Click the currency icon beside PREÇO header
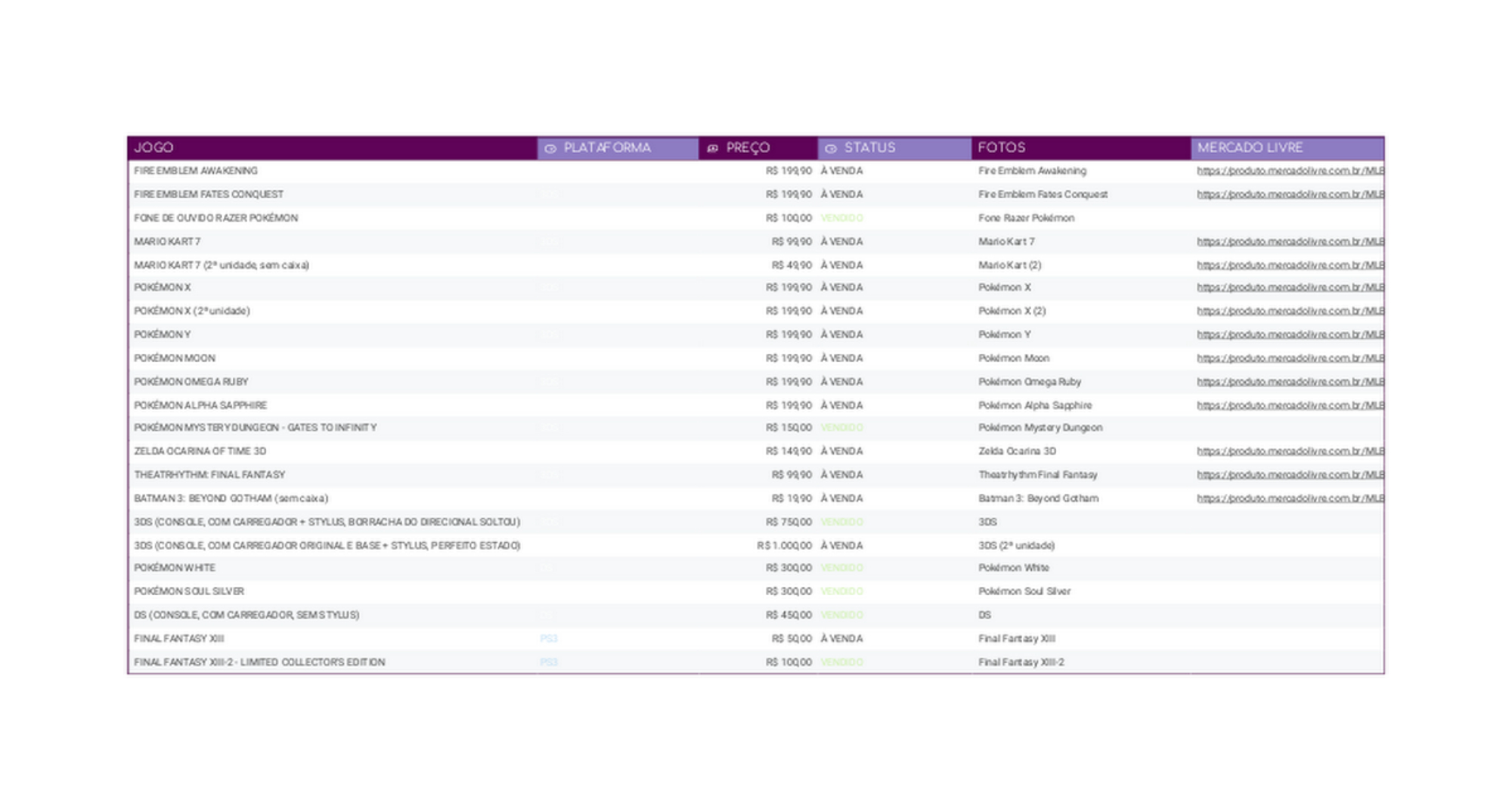Screen dimensions: 1512x794 712,148
